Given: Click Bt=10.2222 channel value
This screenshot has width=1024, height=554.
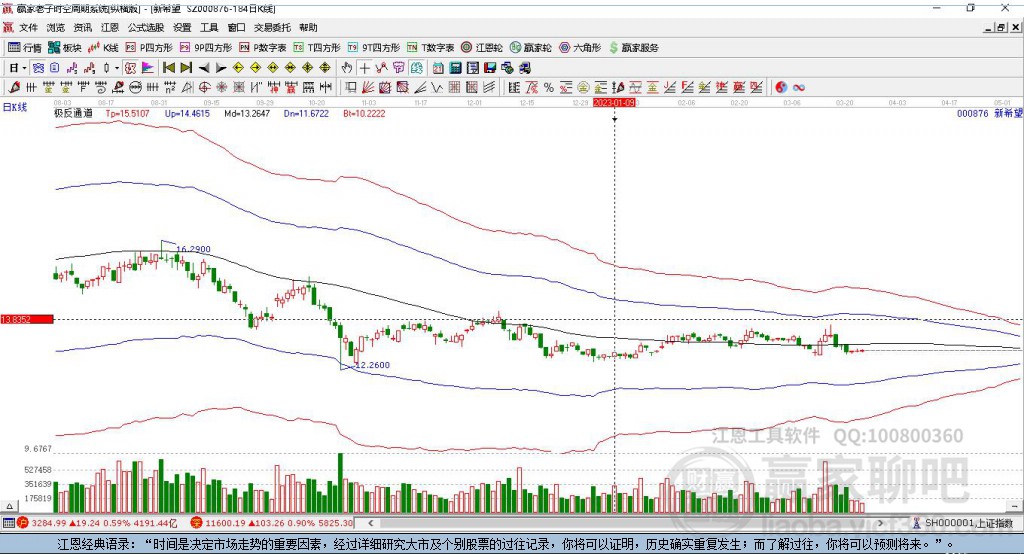Looking at the screenshot, I should (x=364, y=113).
